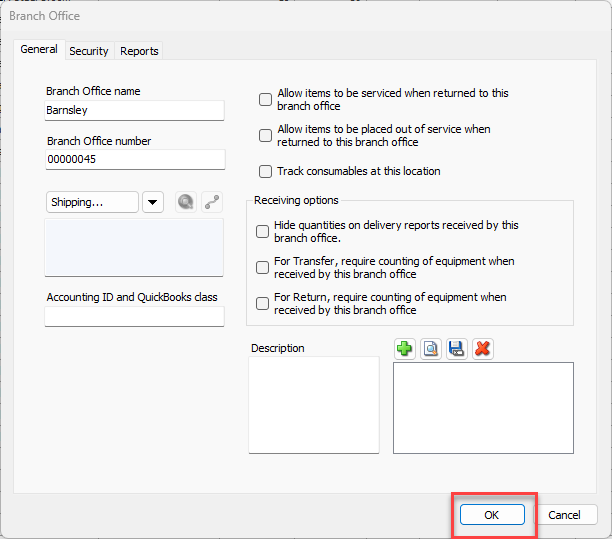
Task: Click the Receiving options group label
Action: [296, 200]
